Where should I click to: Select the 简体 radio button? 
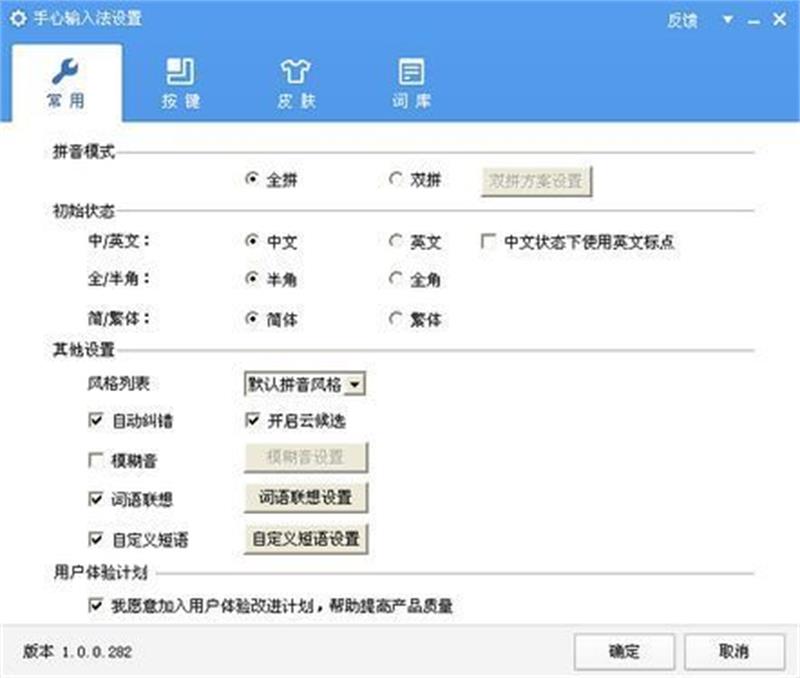[x=252, y=319]
